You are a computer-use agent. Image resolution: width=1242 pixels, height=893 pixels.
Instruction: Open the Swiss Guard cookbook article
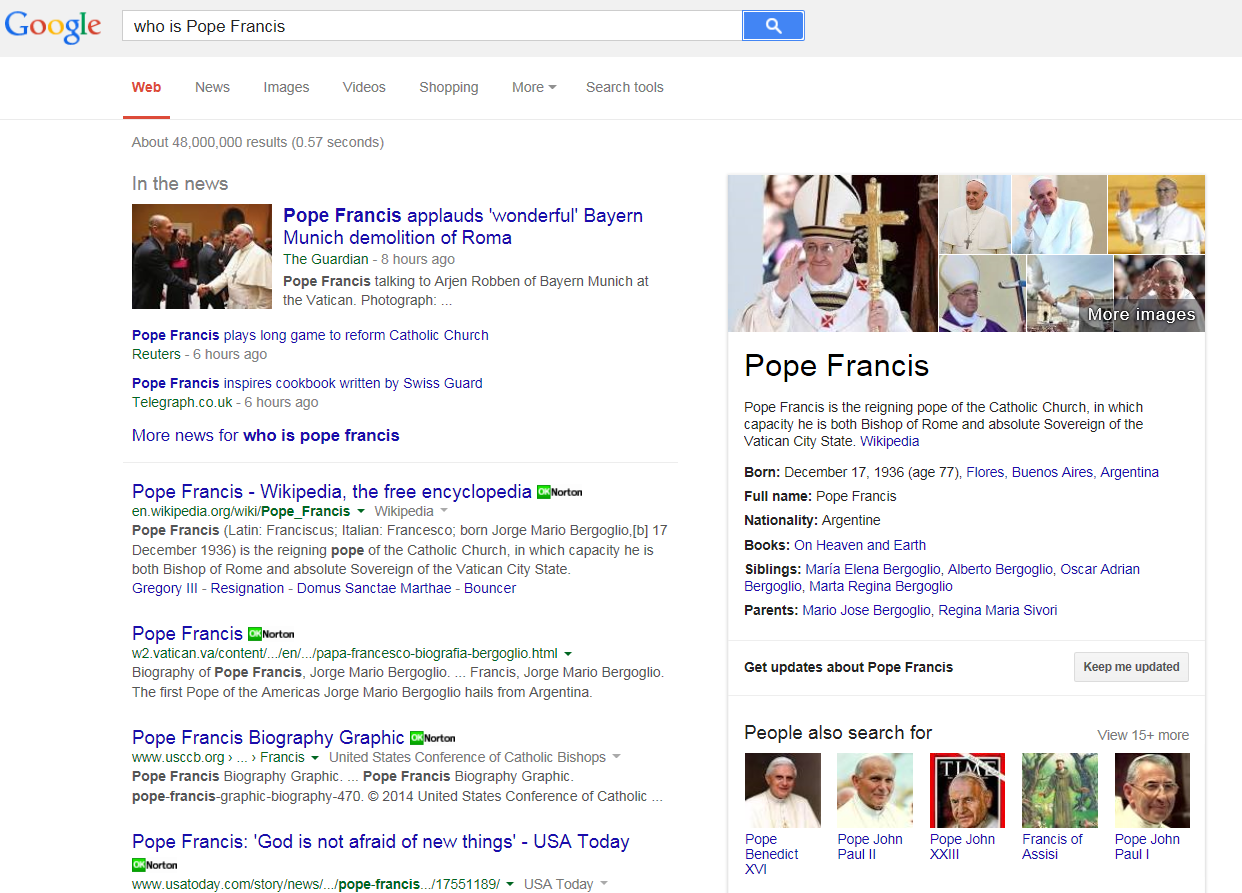307,383
